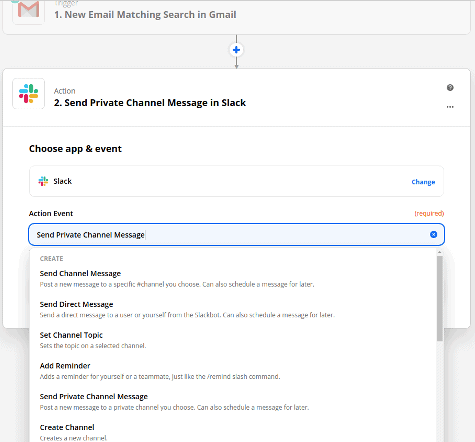Add a step with the blue plus button
This screenshot has width=475, height=442.
tap(236, 50)
